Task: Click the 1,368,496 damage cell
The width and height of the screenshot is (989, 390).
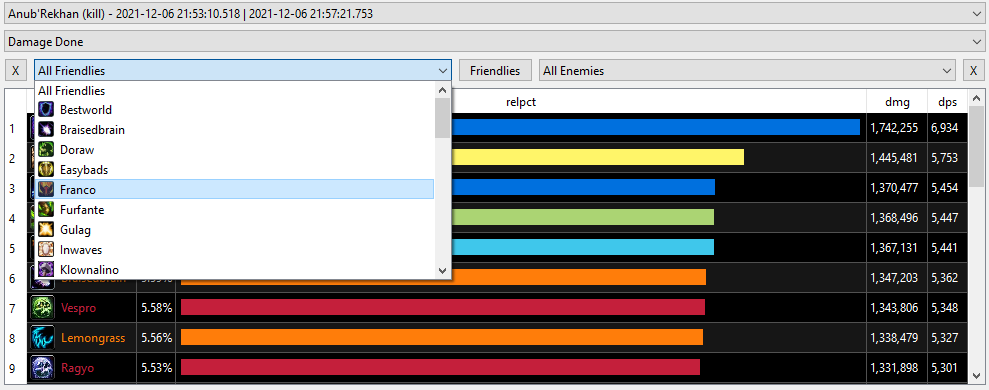Action: point(897,218)
